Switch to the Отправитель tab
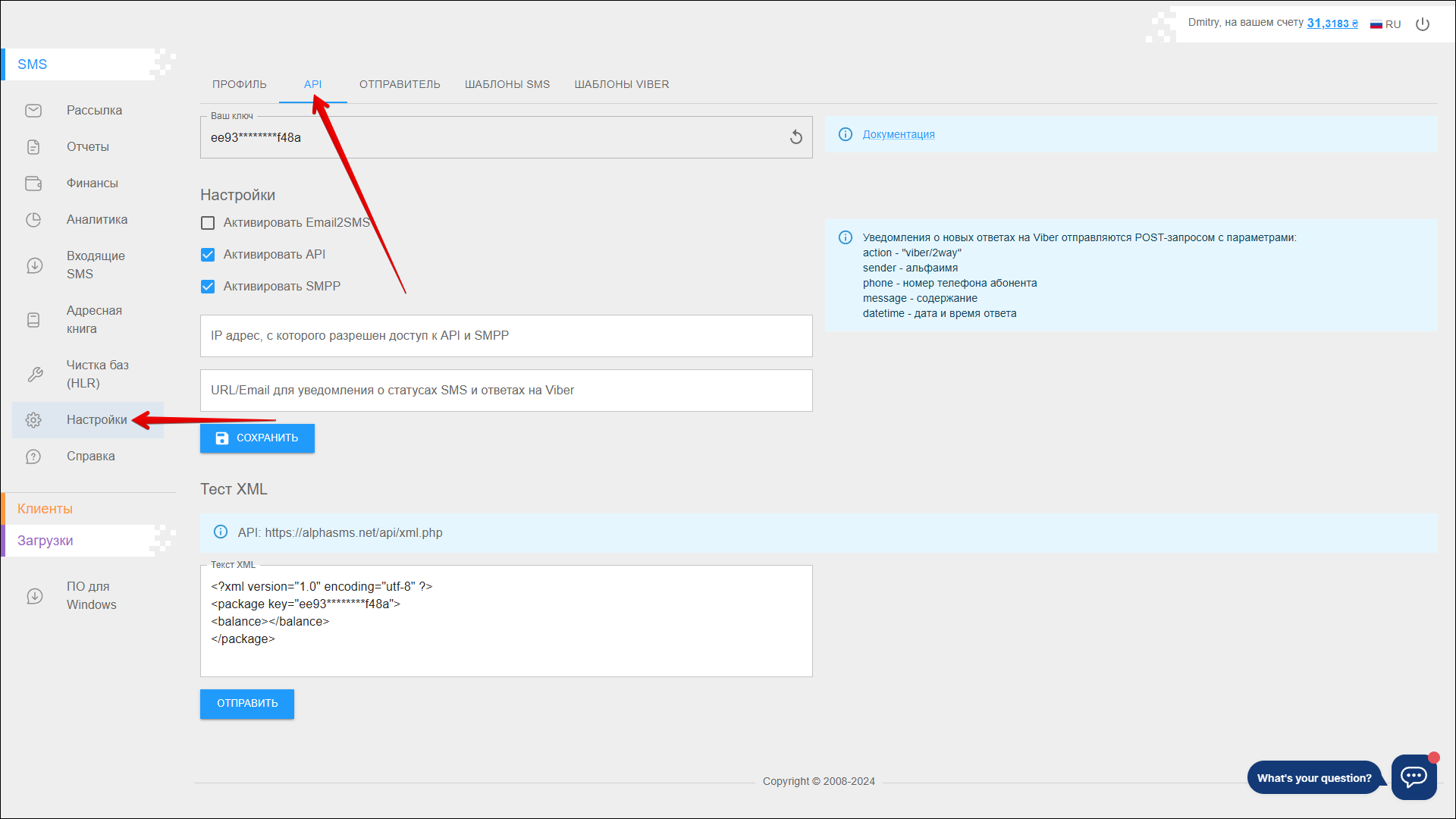 pos(400,84)
